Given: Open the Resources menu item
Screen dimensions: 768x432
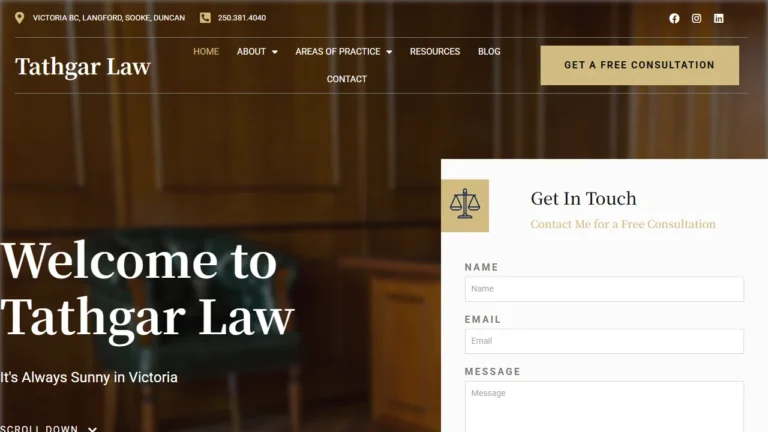Looking at the screenshot, I should click(435, 51).
